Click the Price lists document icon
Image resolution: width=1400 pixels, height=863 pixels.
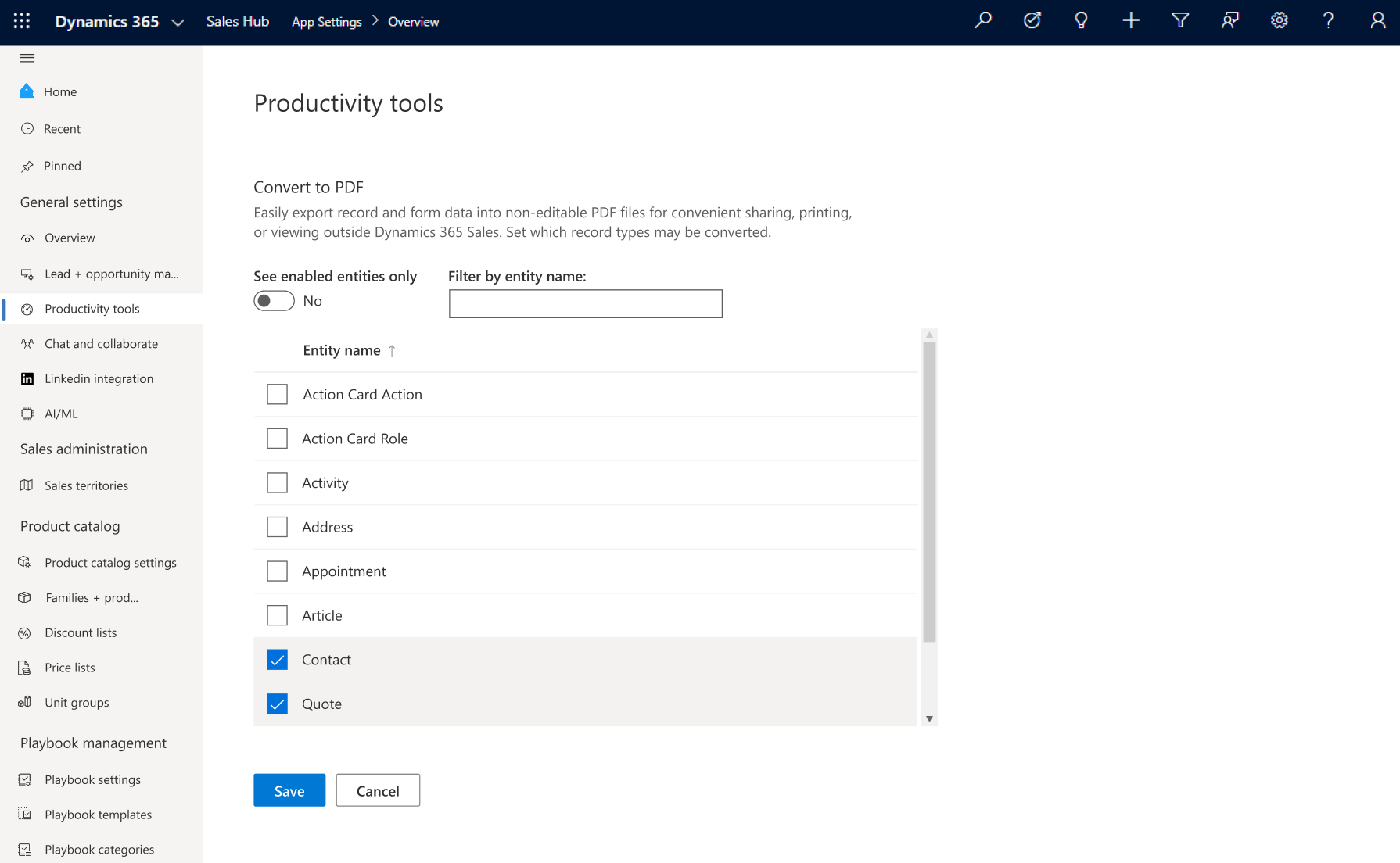pos(25,668)
